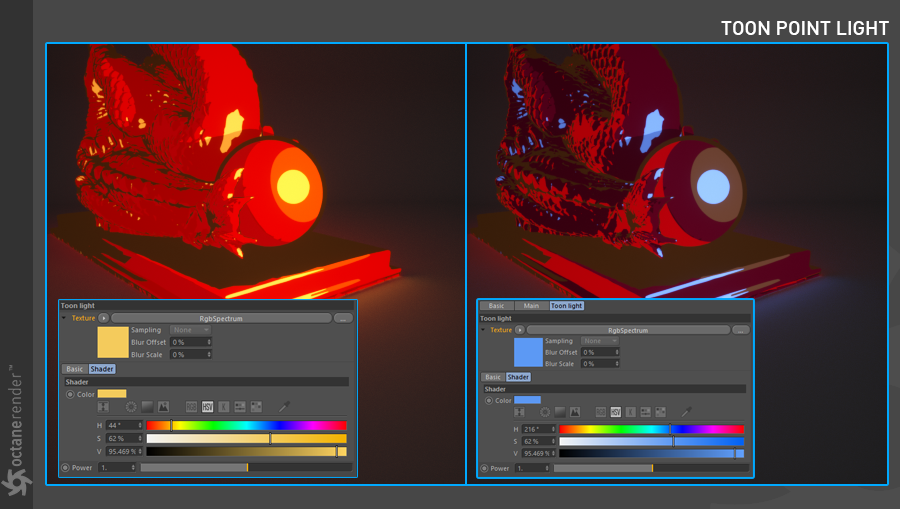This screenshot has width=900, height=509.
Task: Toggle the Power radio button in blue panel
Action: [x=485, y=468]
